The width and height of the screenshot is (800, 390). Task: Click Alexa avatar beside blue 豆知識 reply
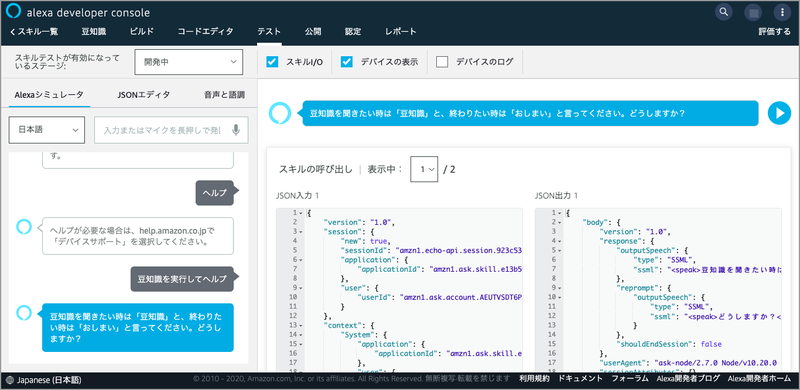(x=24, y=312)
